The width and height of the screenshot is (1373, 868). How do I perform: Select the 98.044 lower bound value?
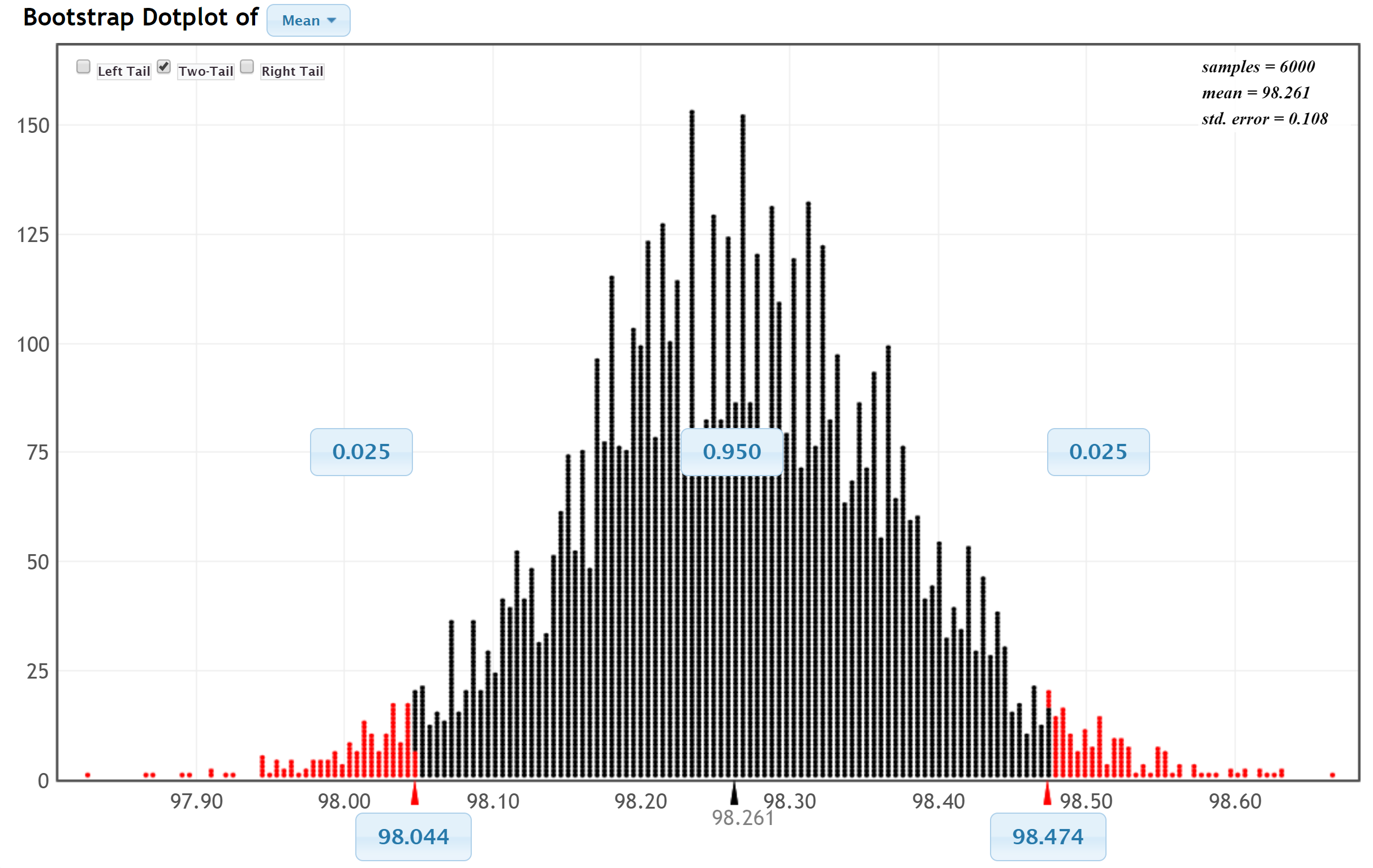[x=413, y=836]
